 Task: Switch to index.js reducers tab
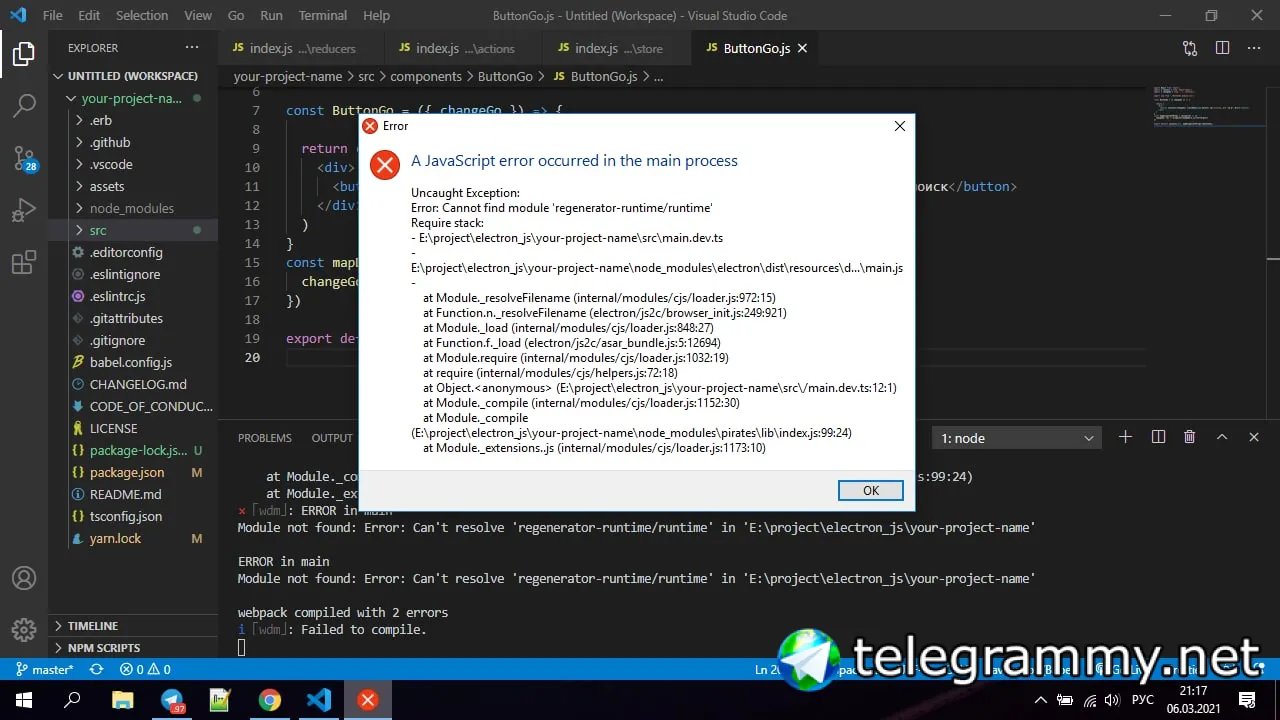pos(301,48)
